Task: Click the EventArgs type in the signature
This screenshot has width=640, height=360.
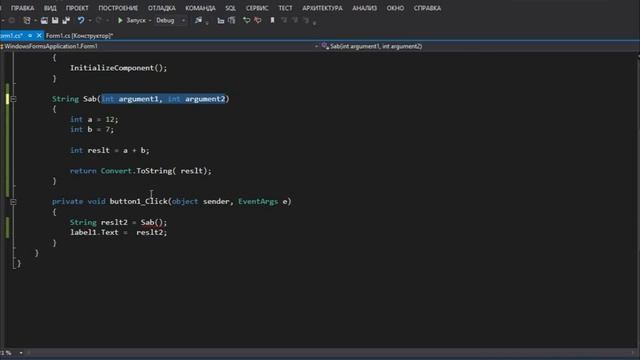Action: (258, 202)
